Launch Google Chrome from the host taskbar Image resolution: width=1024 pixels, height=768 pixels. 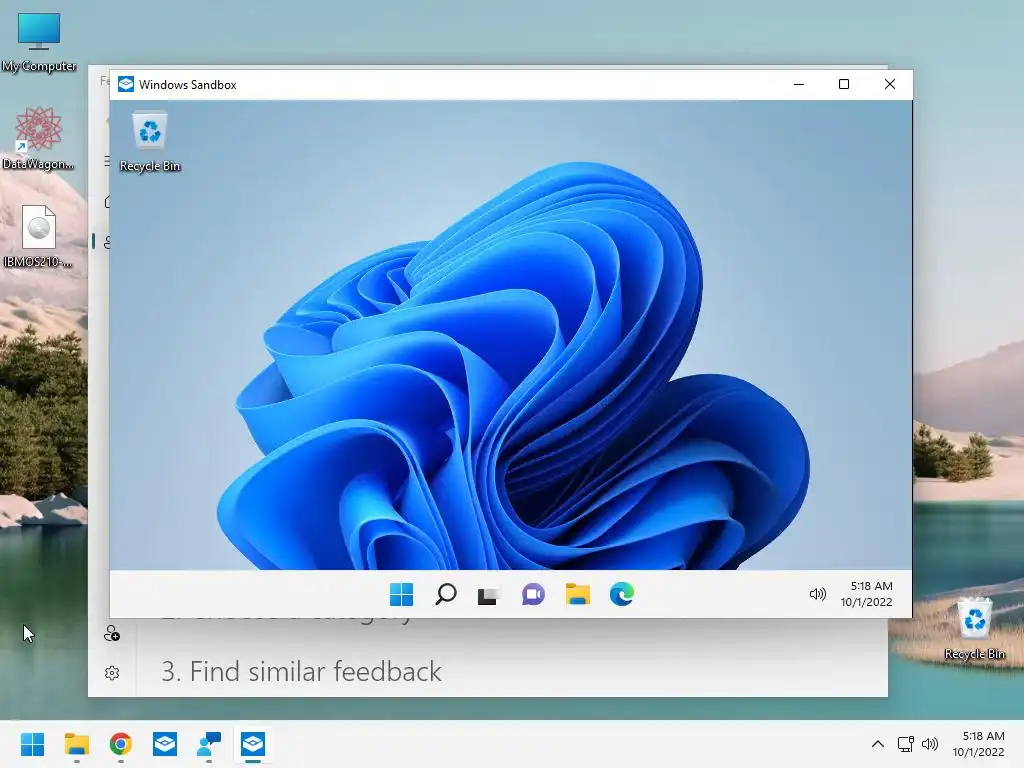coord(121,744)
